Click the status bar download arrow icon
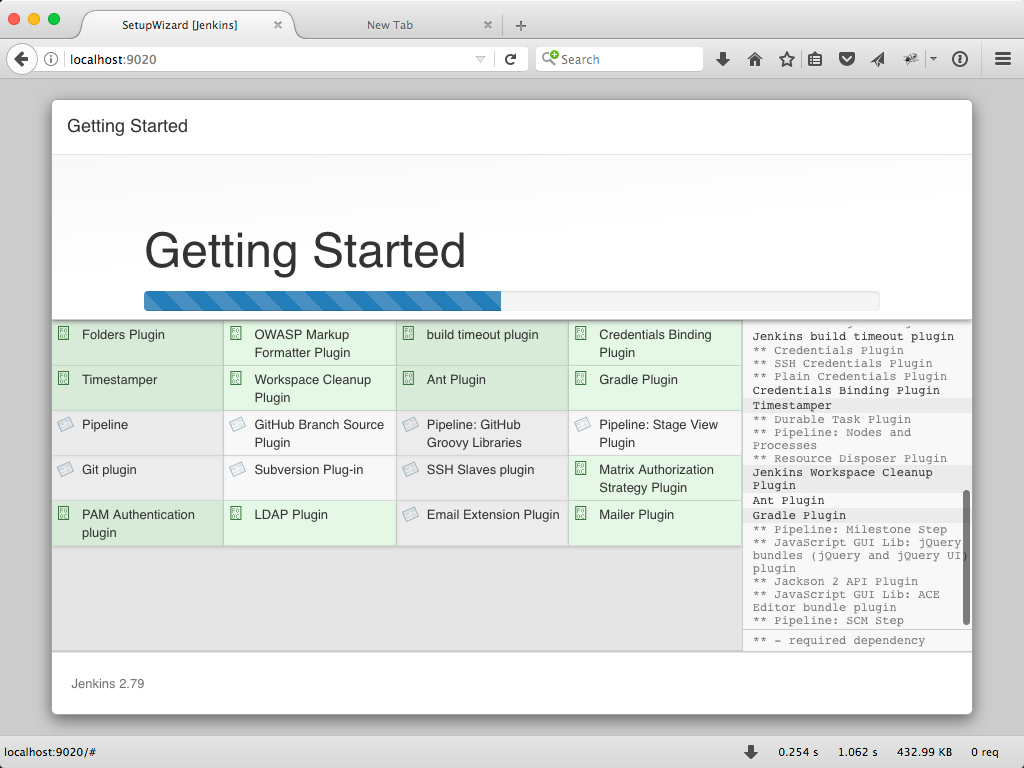 [x=751, y=752]
